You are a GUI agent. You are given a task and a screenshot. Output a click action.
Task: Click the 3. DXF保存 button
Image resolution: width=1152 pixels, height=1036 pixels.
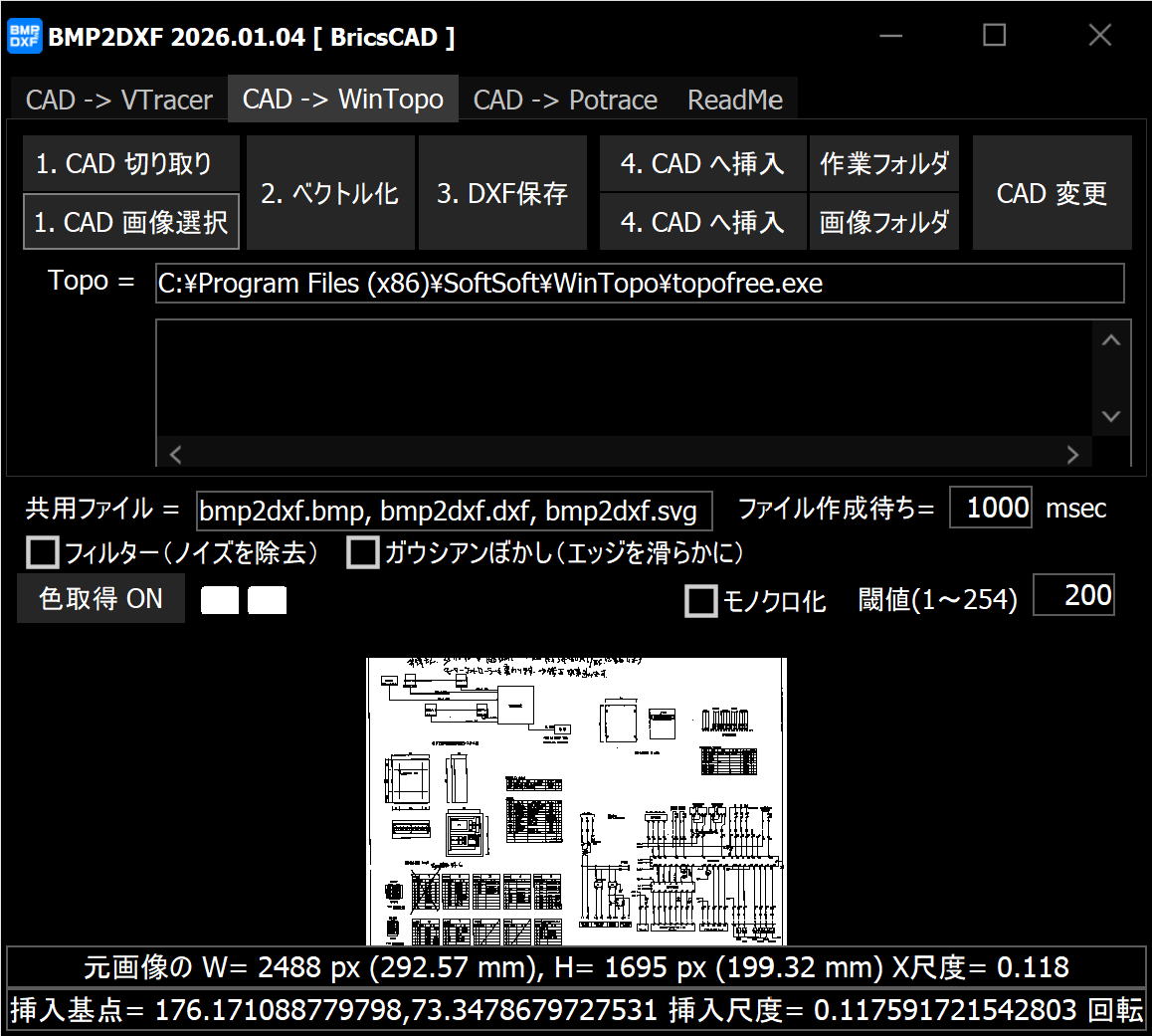click(x=502, y=193)
